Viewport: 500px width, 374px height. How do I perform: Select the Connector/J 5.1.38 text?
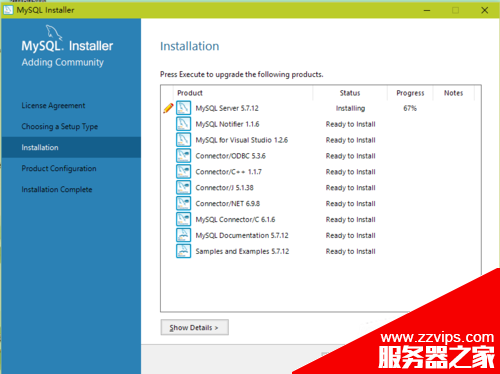coord(225,188)
